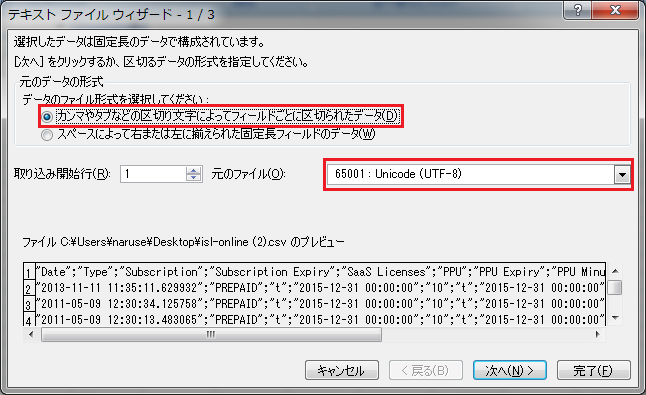The width and height of the screenshot is (646, 395).
Task: Click the 次へ(N) > button
Action: pos(510,370)
